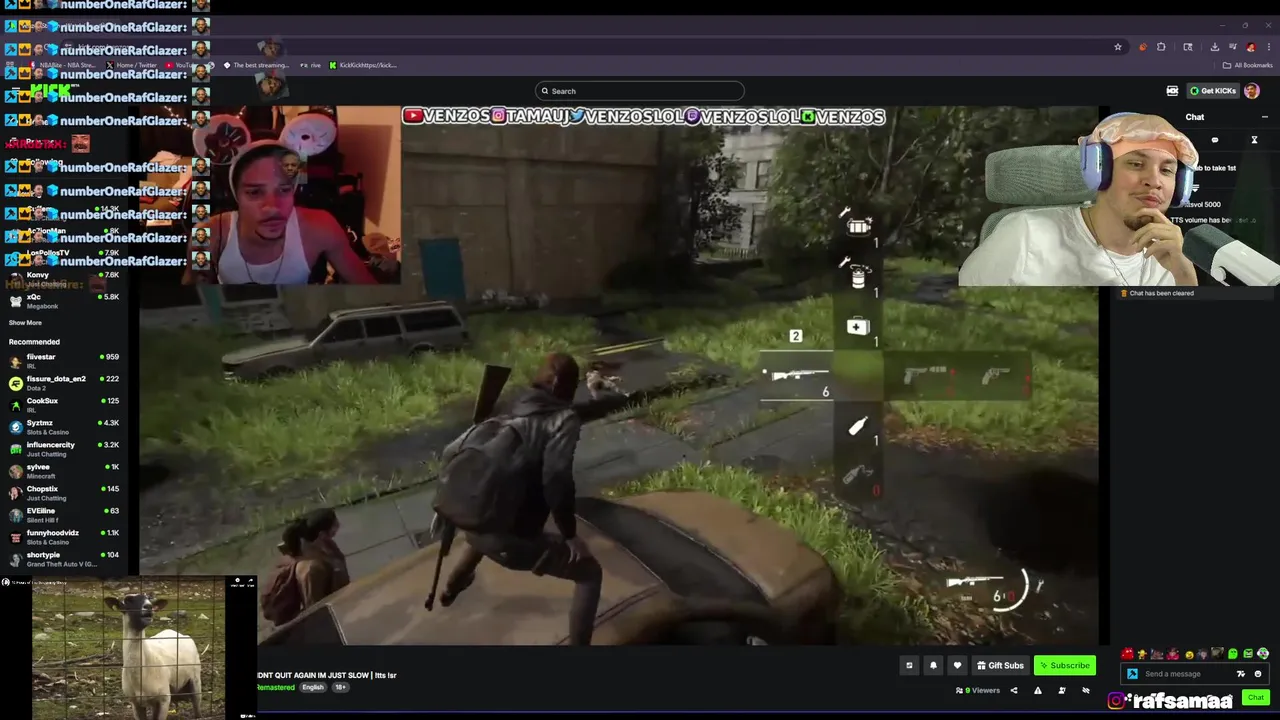
Task: Open the browser downloads icon
Action: click(x=1214, y=47)
